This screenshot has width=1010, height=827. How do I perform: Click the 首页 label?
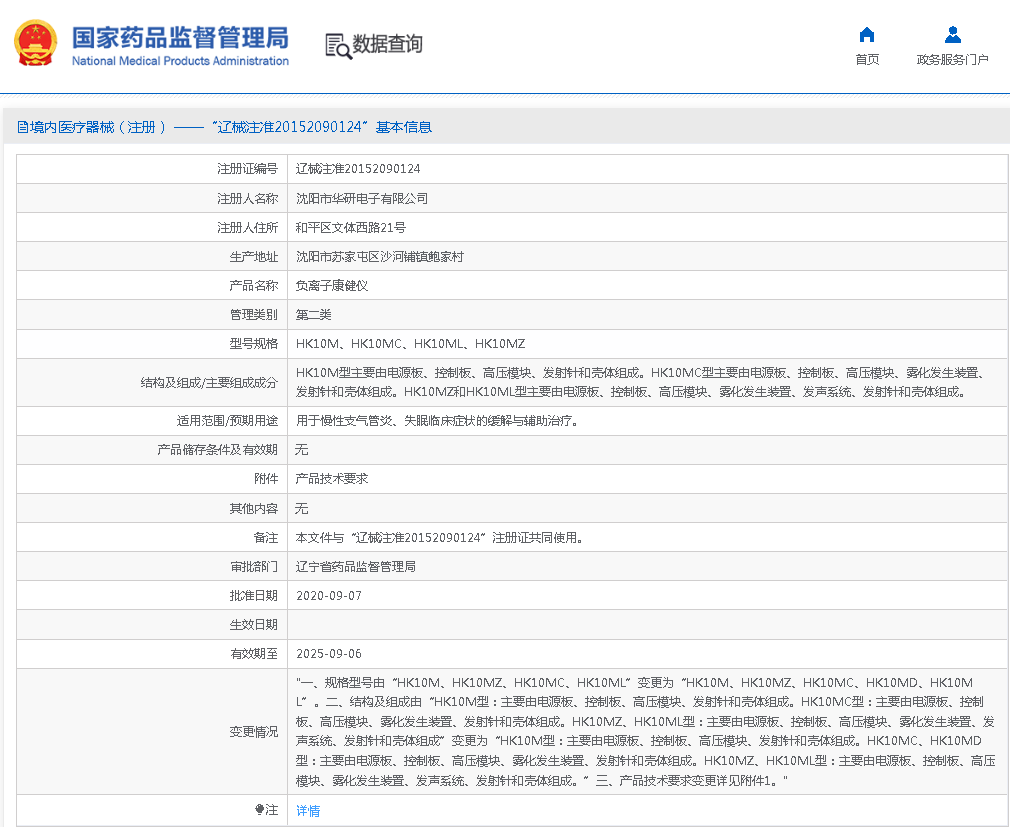tap(867, 59)
